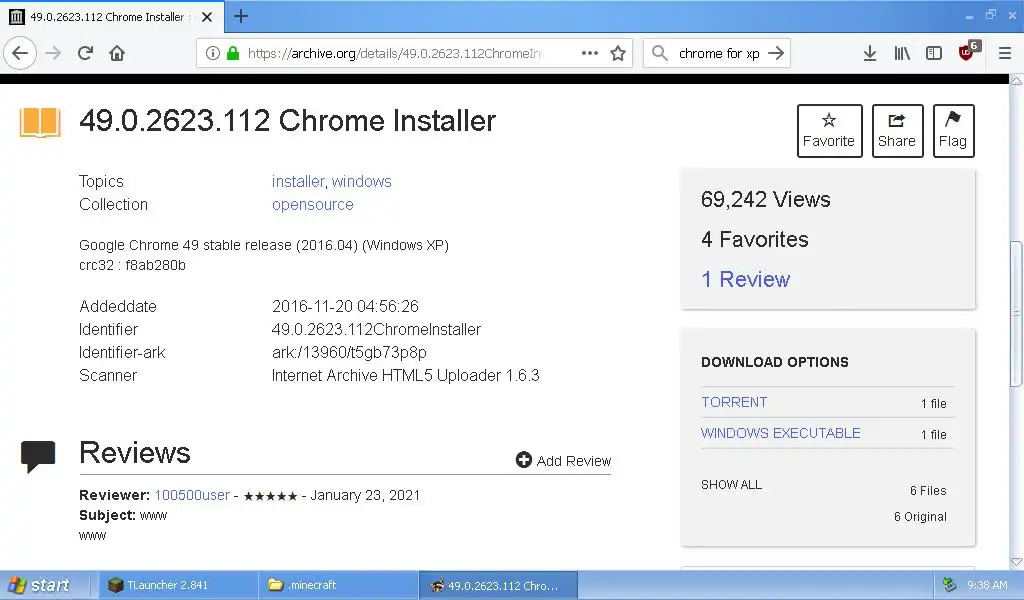This screenshot has width=1024, height=600.
Task: Click the five-star review rating
Action: (270, 496)
